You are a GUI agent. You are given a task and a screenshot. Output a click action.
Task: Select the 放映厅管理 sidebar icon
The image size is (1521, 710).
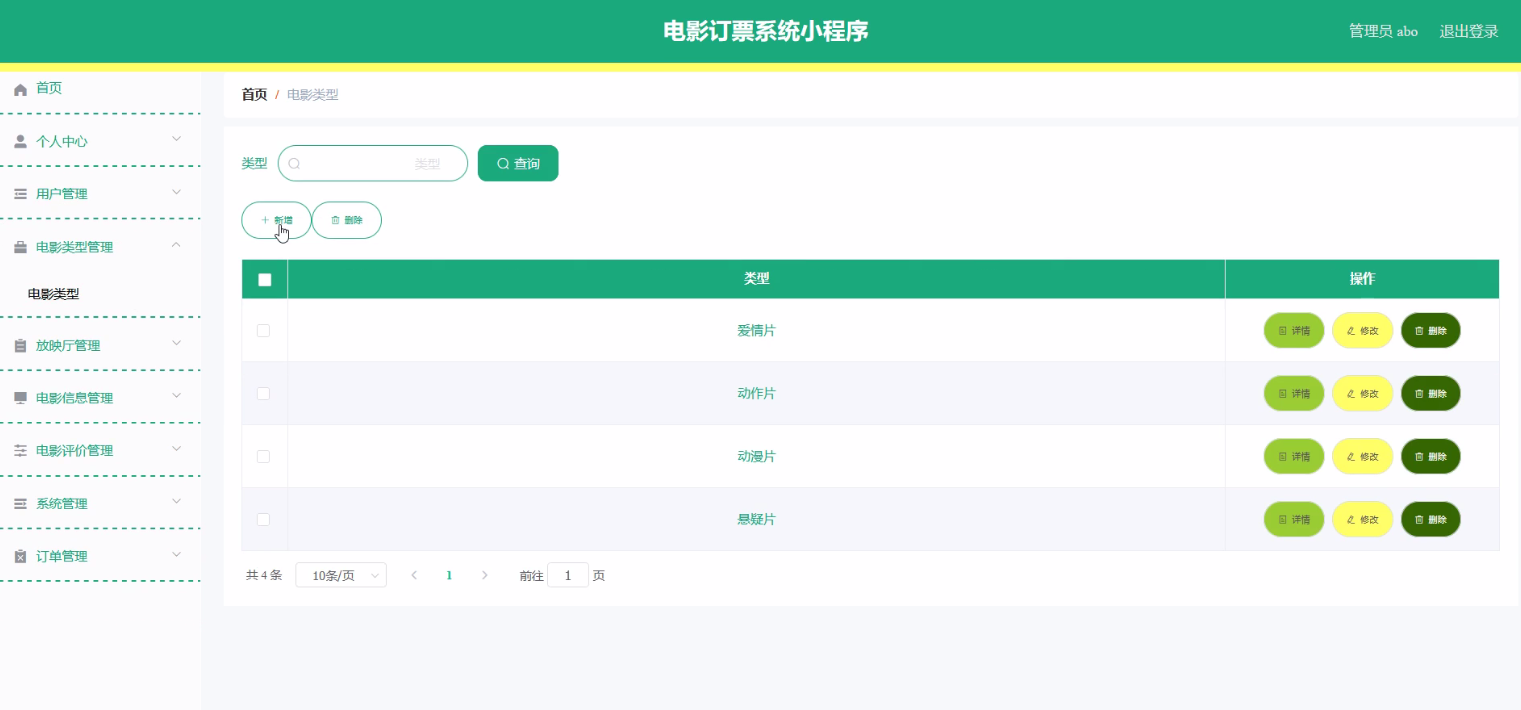coord(19,345)
